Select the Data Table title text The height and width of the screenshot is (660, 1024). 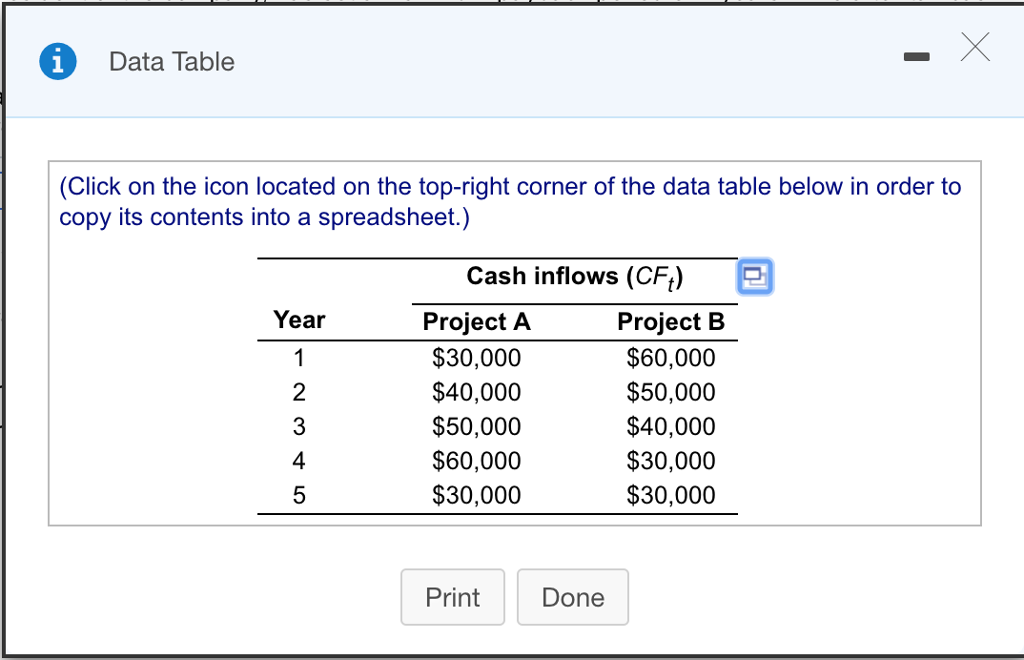171,61
